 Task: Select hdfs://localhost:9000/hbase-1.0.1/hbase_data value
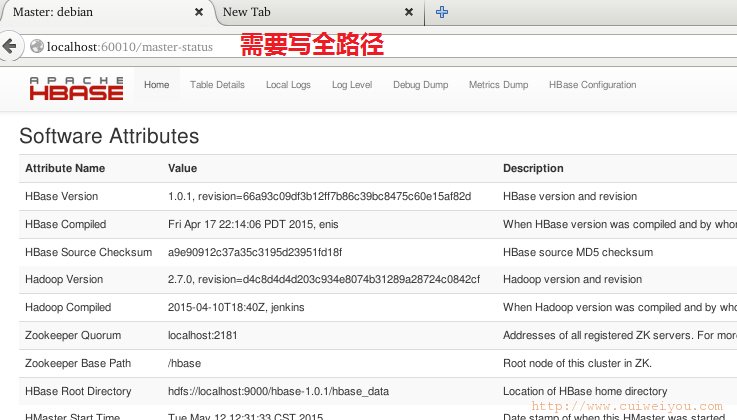(x=278, y=391)
